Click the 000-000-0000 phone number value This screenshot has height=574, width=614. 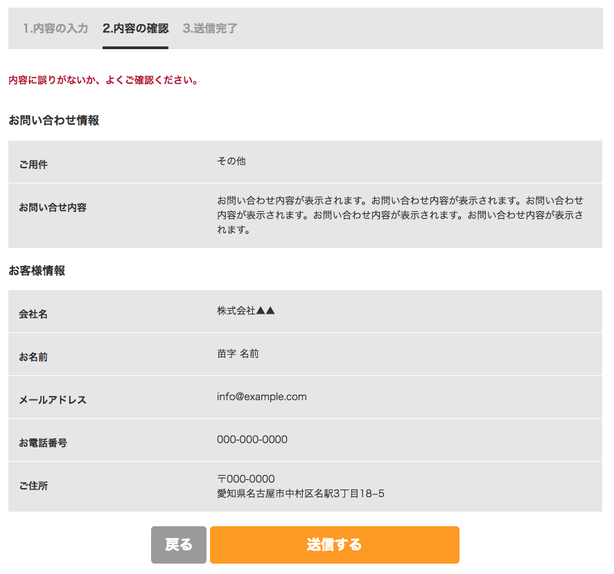(x=252, y=440)
